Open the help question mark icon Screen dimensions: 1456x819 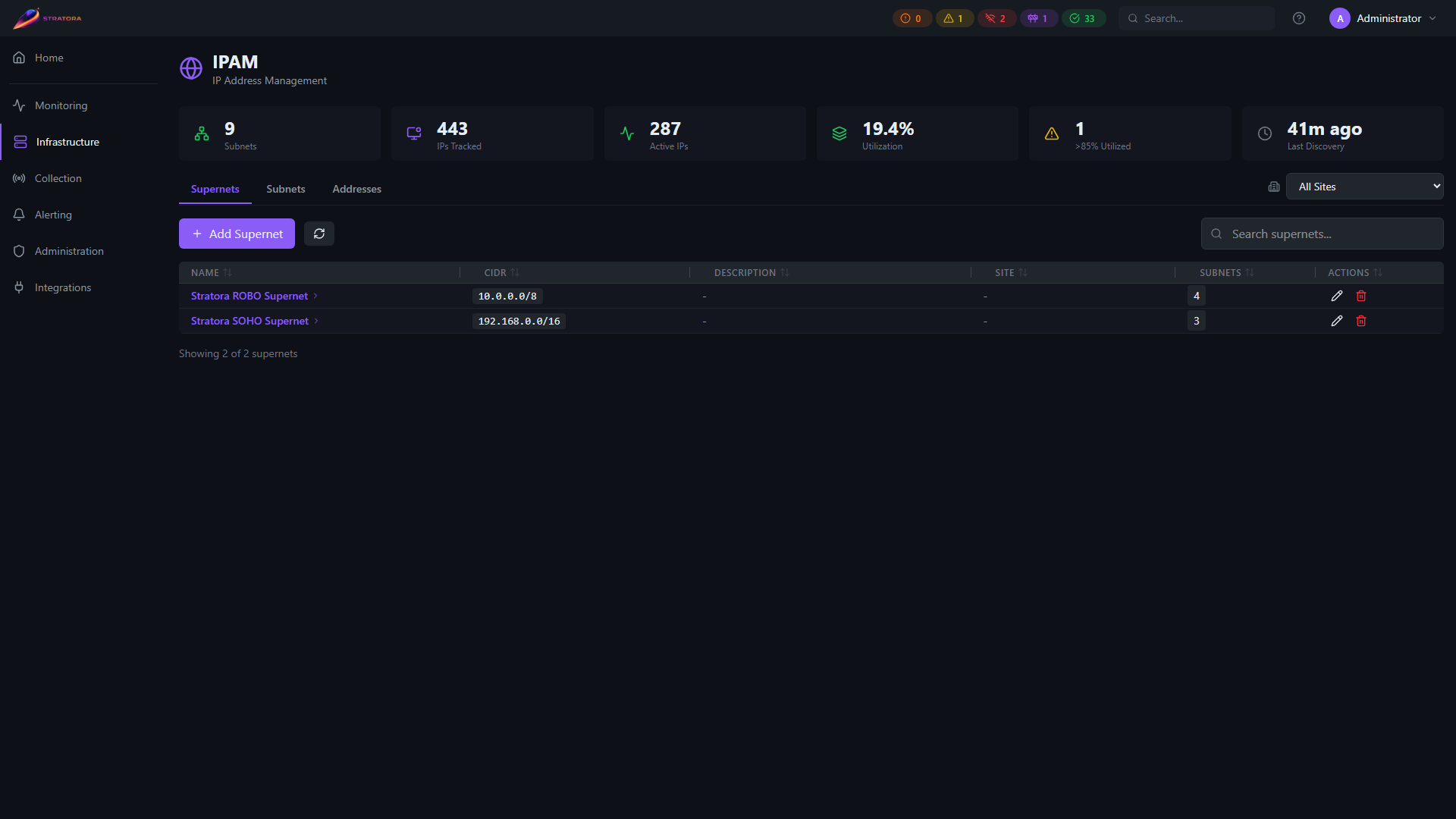tap(1299, 18)
